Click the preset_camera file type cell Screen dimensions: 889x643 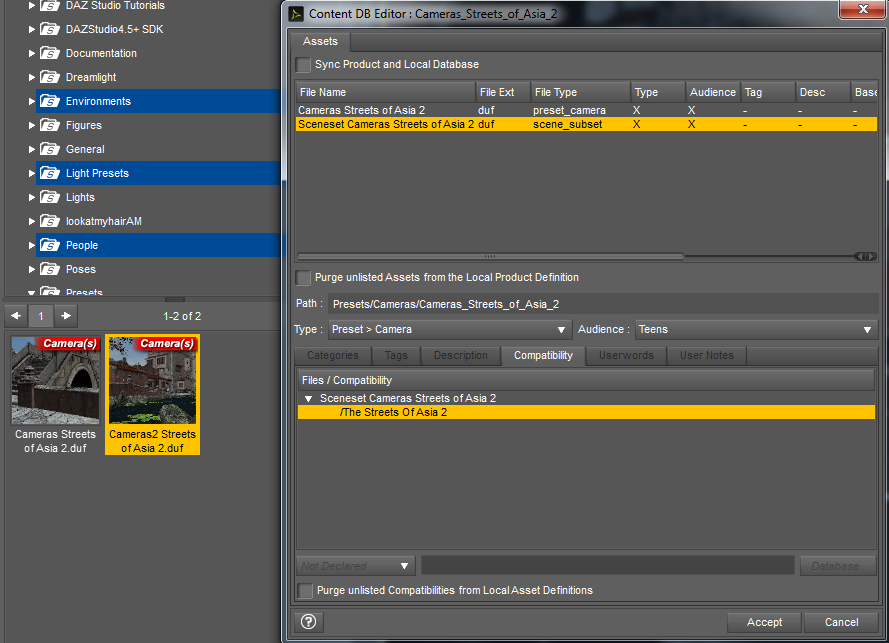click(569, 110)
